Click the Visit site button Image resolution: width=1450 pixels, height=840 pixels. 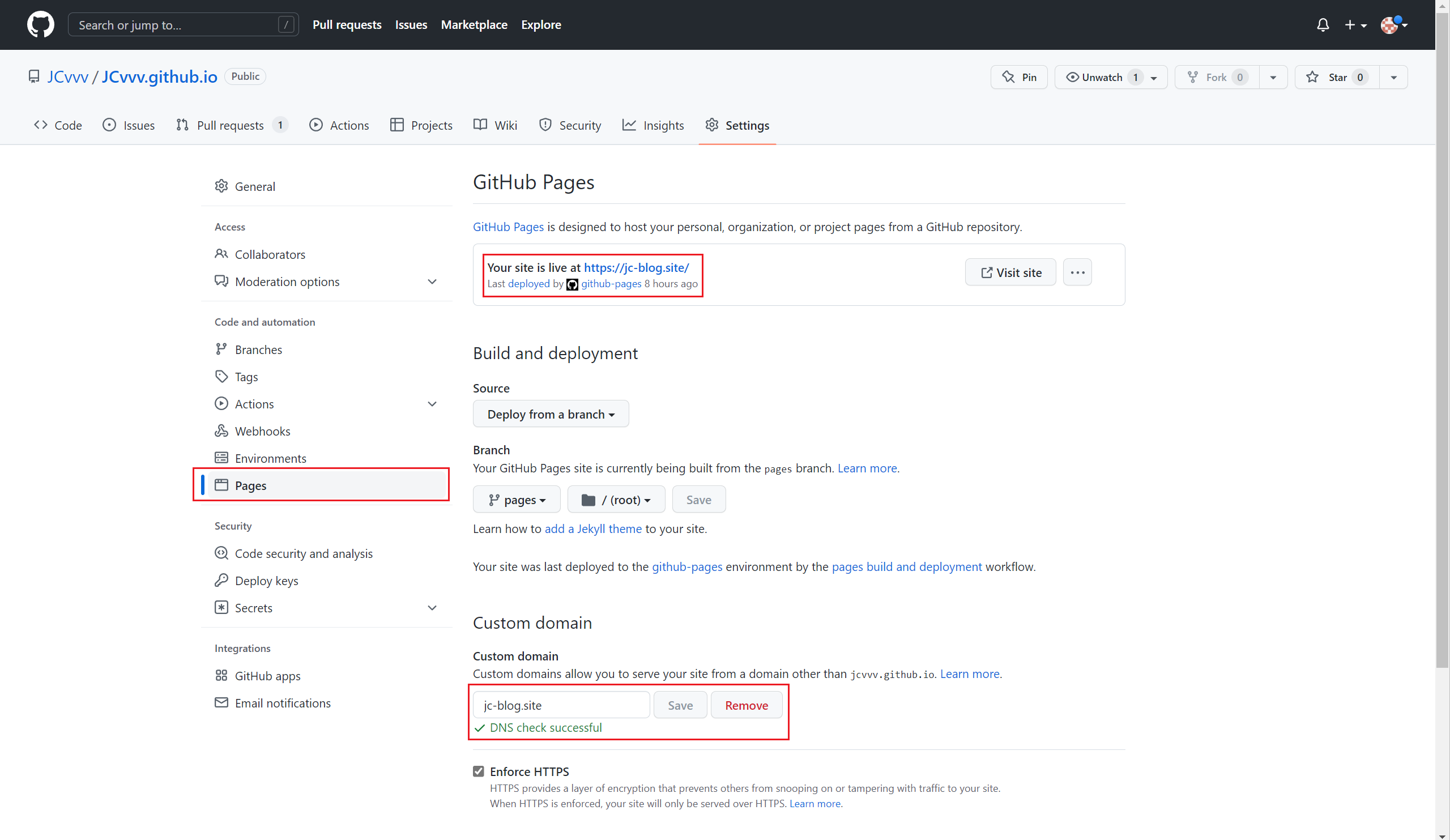1010,272
